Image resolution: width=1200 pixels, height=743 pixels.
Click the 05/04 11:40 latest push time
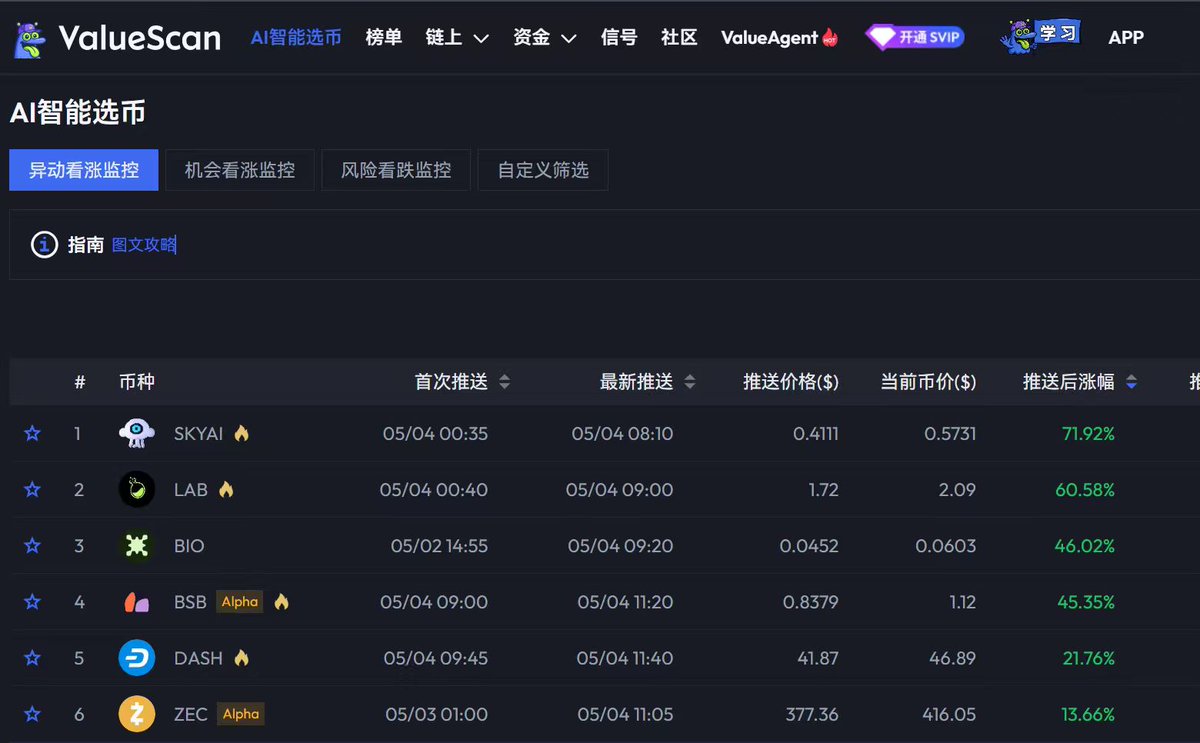(x=625, y=658)
